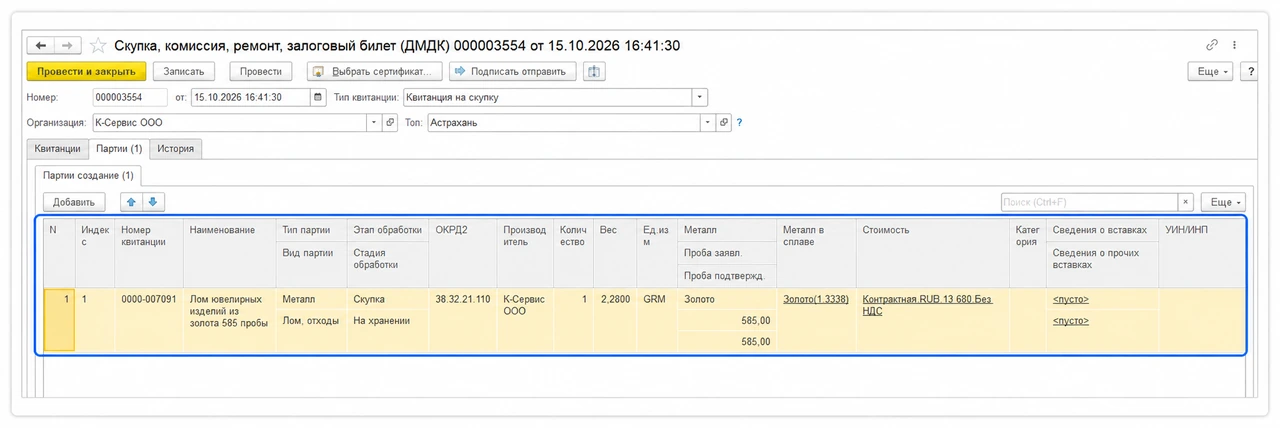1280x428 pixels.
Task: Click the Вес column header
Action: 615,251
